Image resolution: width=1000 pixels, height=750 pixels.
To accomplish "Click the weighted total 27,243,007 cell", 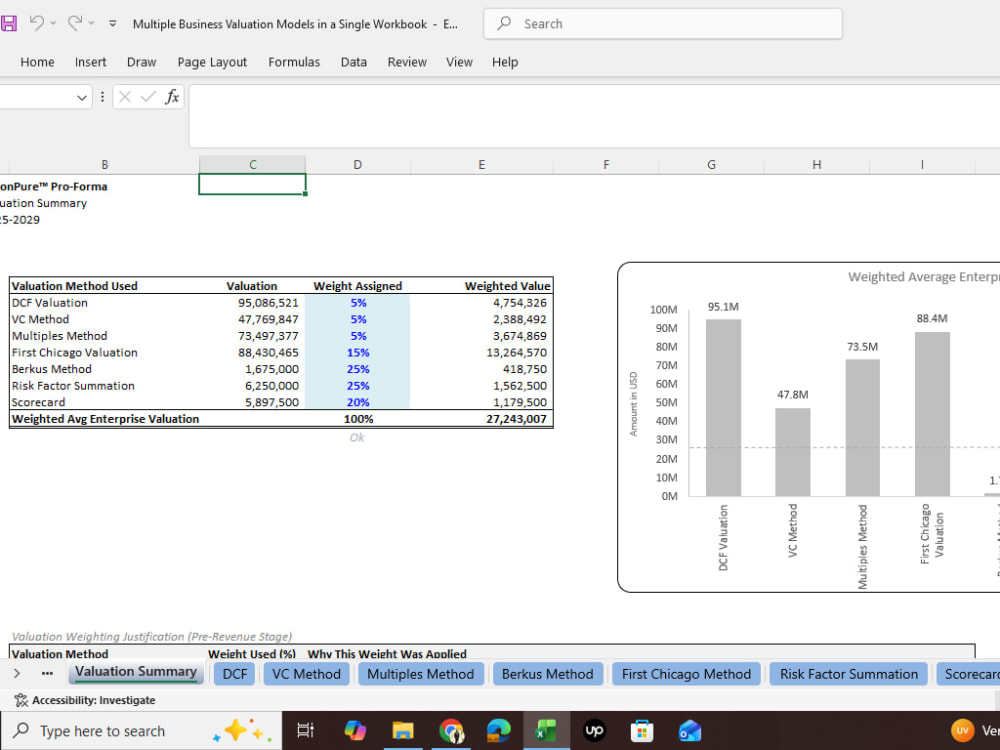I will pyautogui.click(x=516, y=419).
